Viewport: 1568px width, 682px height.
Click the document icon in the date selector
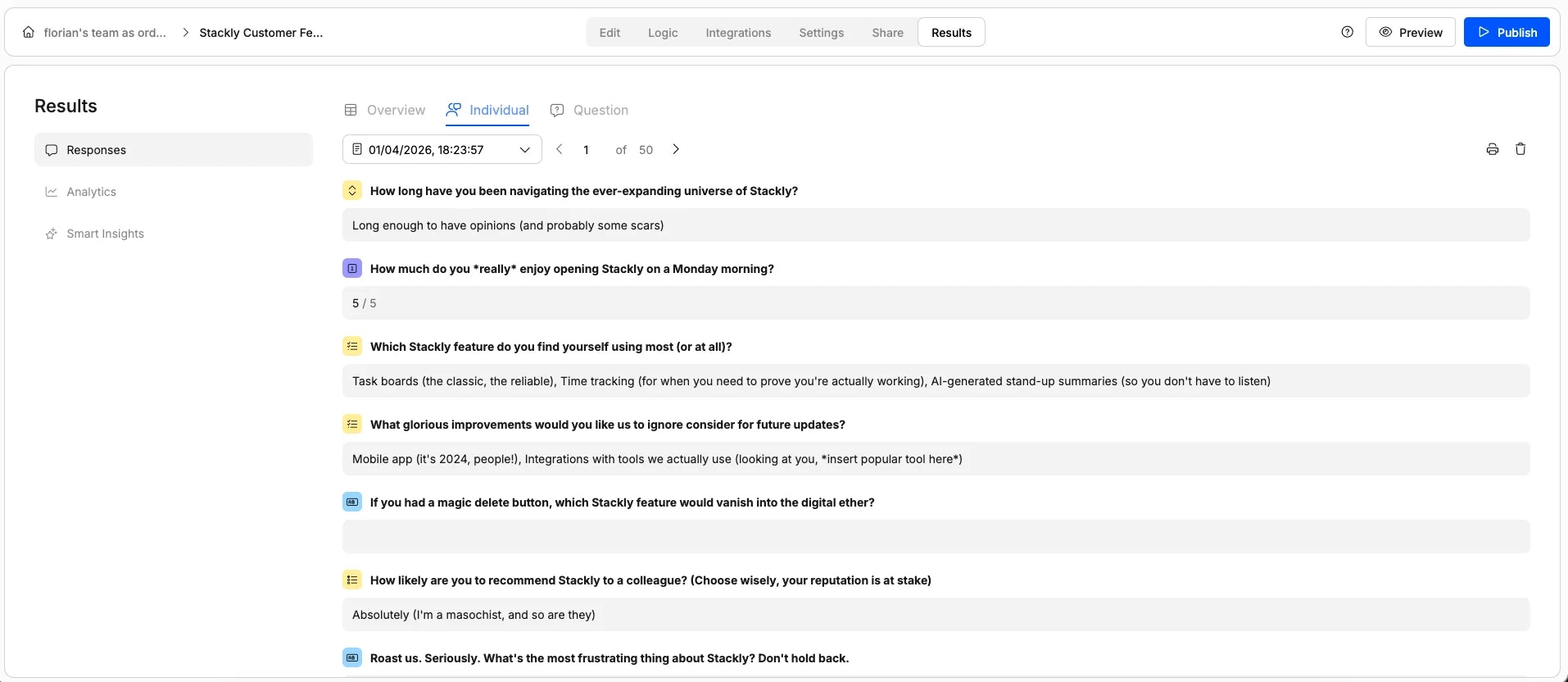click(x=357, y=149)
